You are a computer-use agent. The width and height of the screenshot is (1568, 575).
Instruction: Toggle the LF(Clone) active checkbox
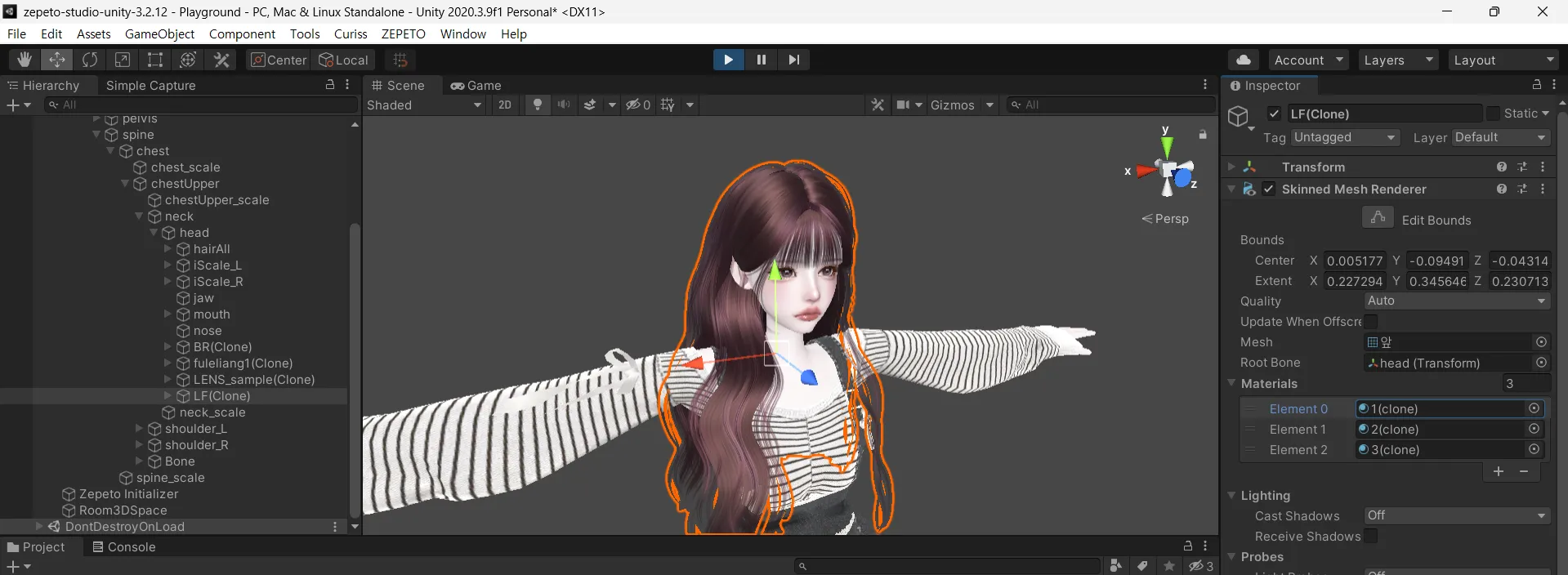[1274, 114]
